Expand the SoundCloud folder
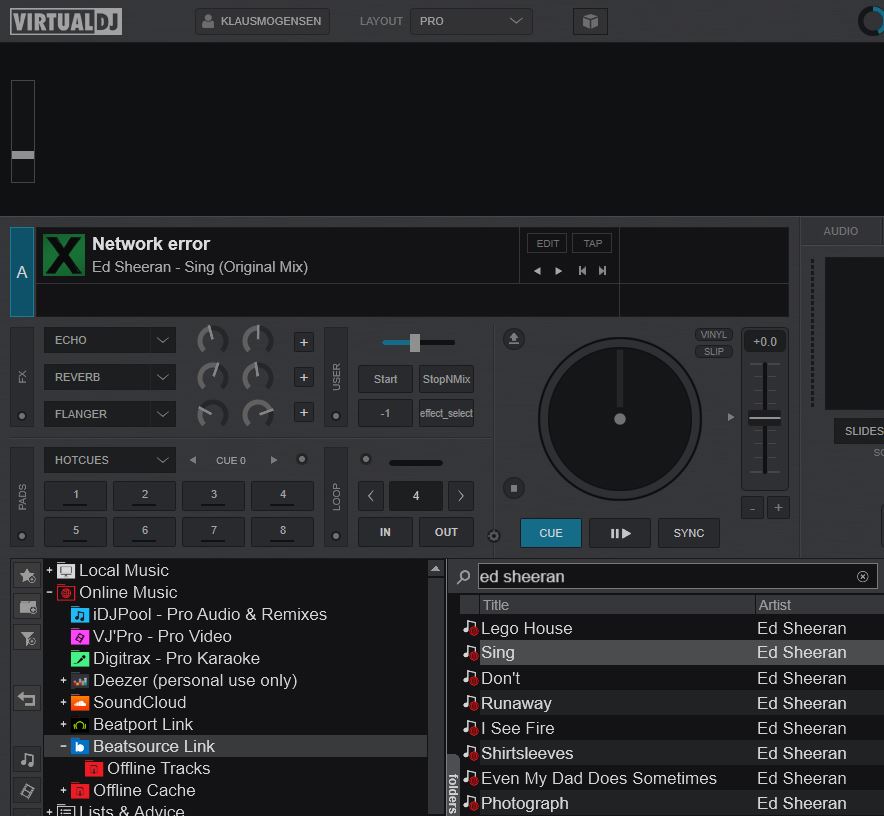The width and height of the screenshot is (884, 816). click(x=63, y=702)
